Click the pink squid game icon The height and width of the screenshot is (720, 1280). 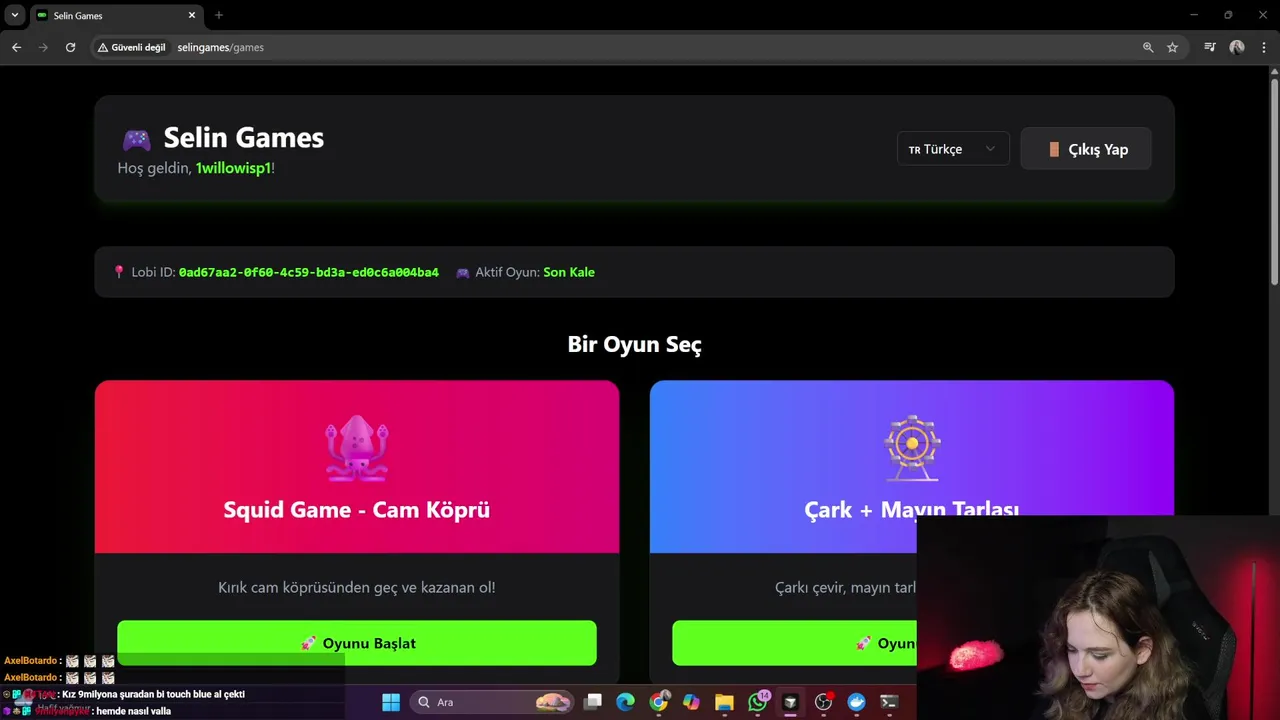[x=357, y=449]
